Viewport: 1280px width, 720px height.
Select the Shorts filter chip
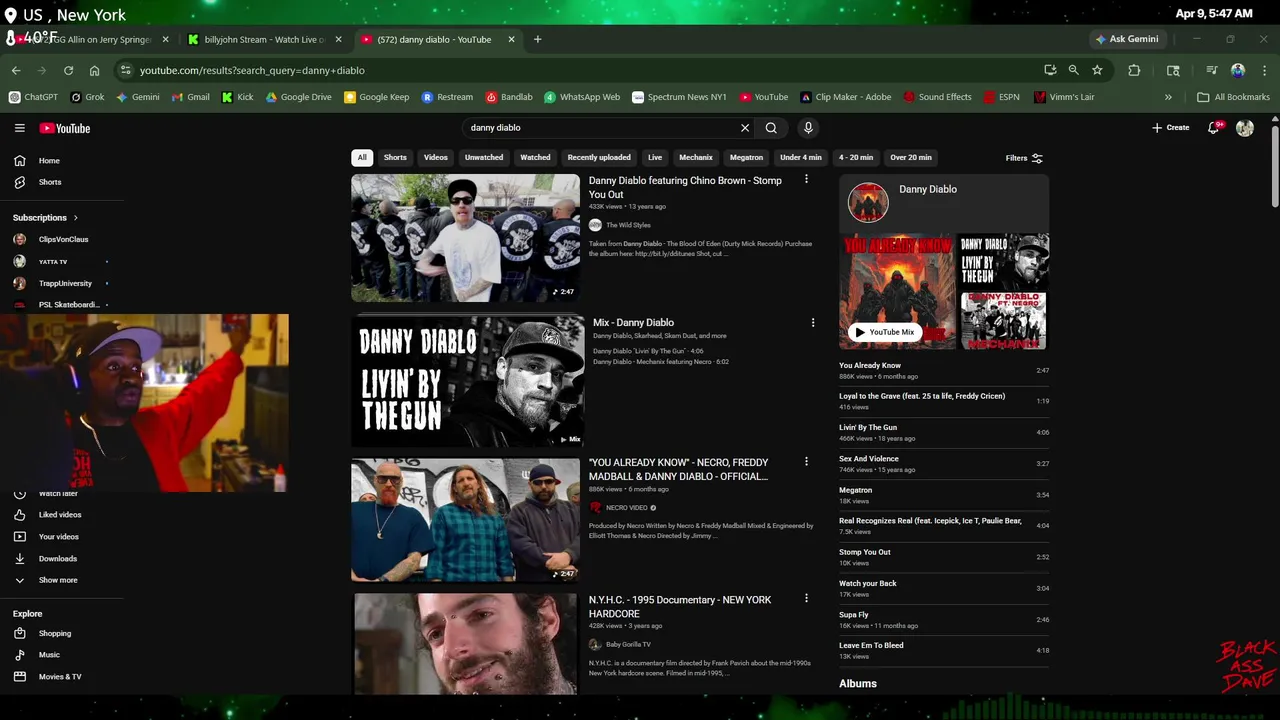click(395, 157)
